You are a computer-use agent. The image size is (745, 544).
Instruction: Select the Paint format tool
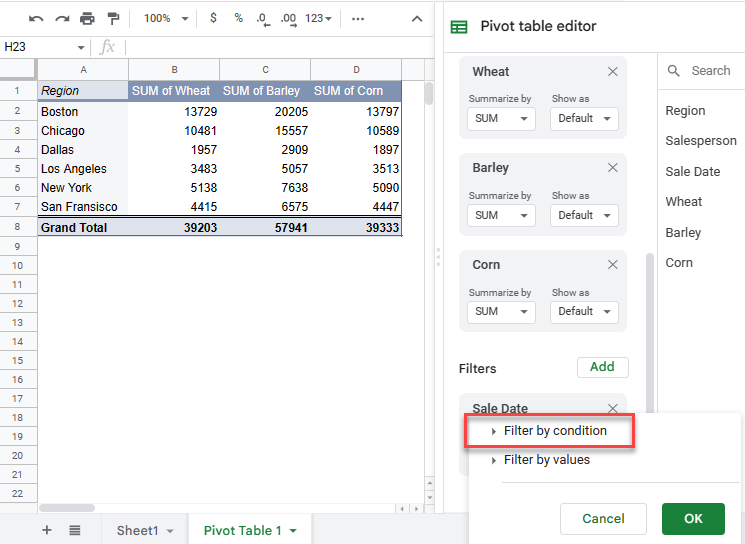113,18
